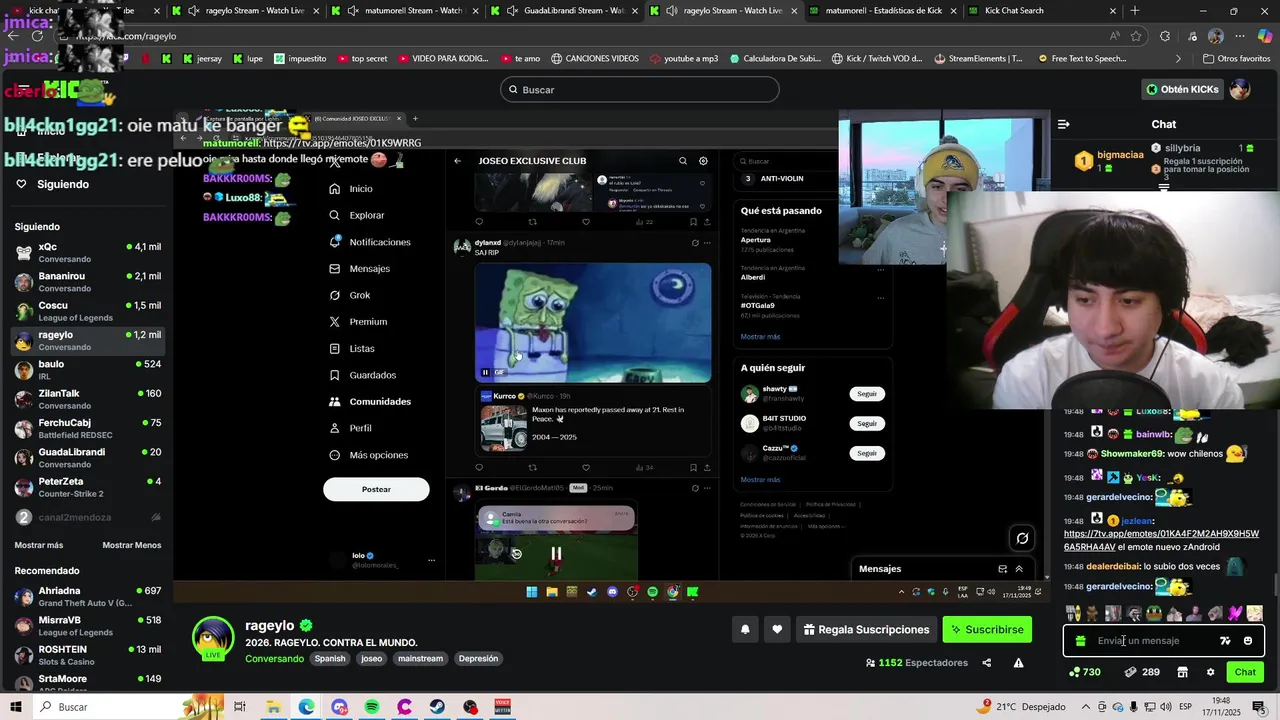Open Ahriadna recommended channel
The width and height of the screenshot is (1280, 720).
click(x=88, y=597)
